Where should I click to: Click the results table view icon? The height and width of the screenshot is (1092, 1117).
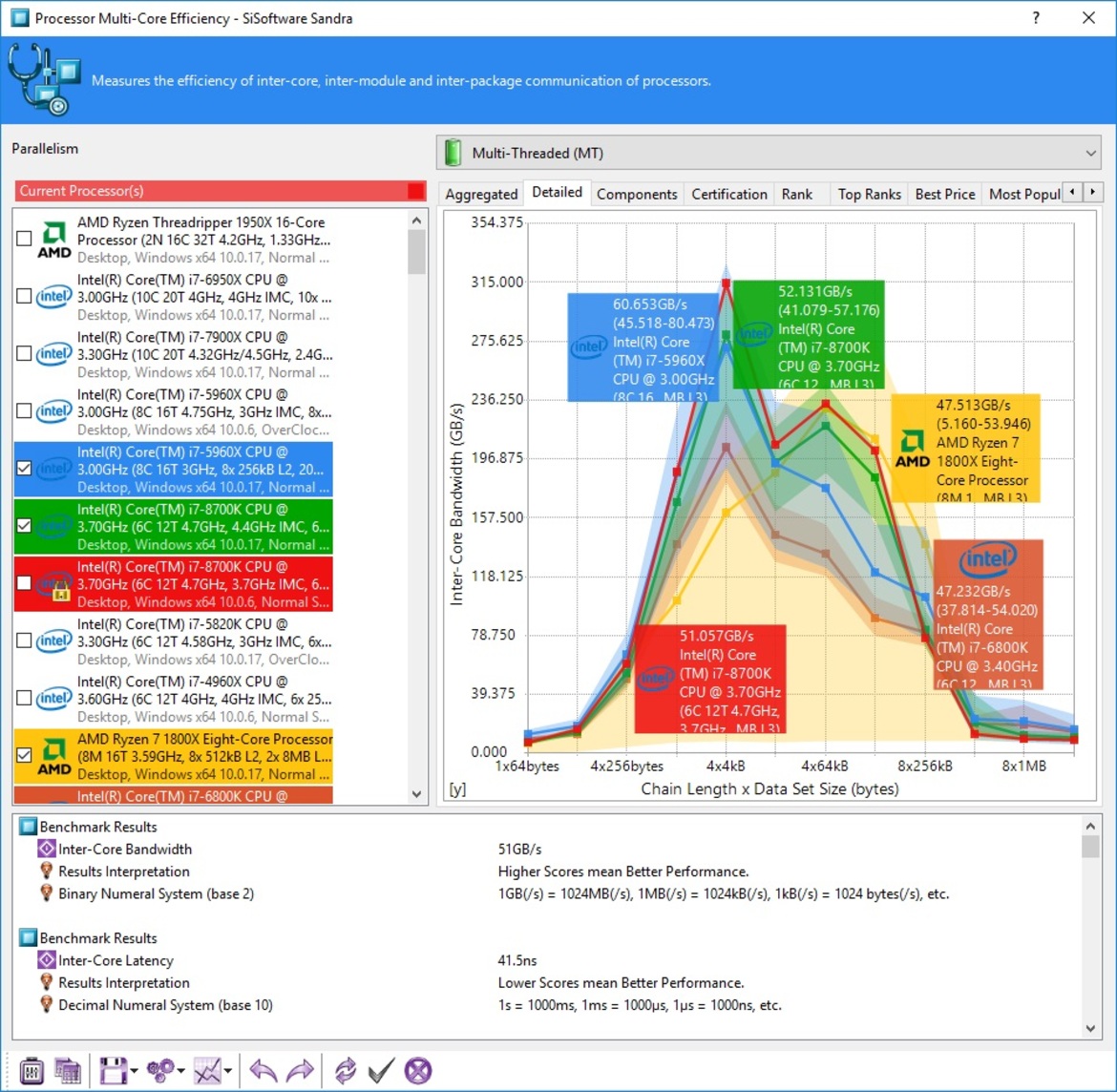tap(68, 1071)
